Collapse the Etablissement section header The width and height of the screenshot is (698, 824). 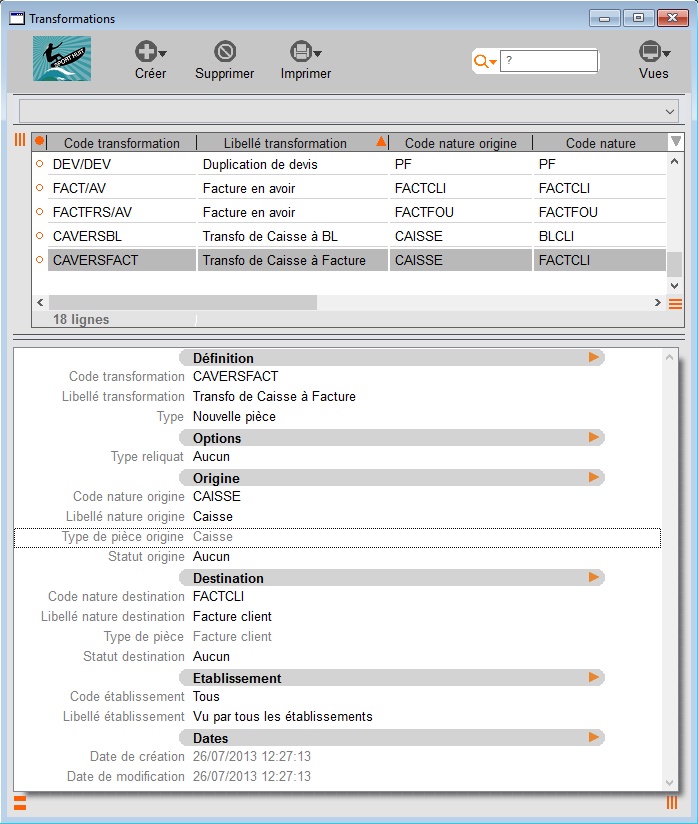point(392,677)
